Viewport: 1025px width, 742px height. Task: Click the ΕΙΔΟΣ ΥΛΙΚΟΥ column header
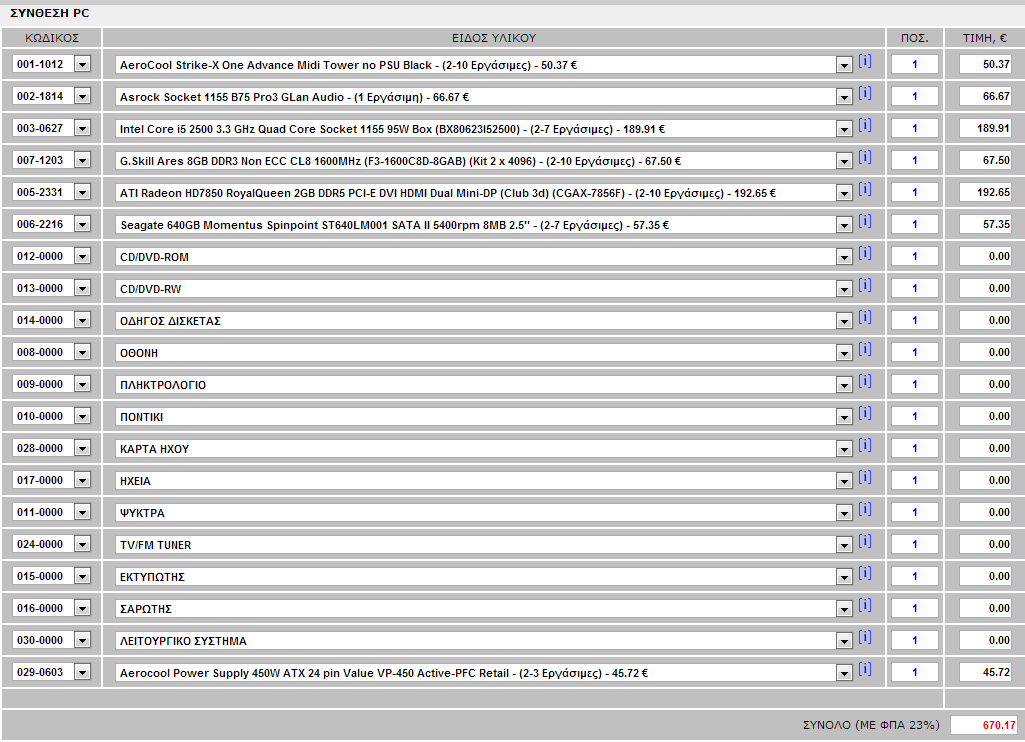[x=494, y=38]
